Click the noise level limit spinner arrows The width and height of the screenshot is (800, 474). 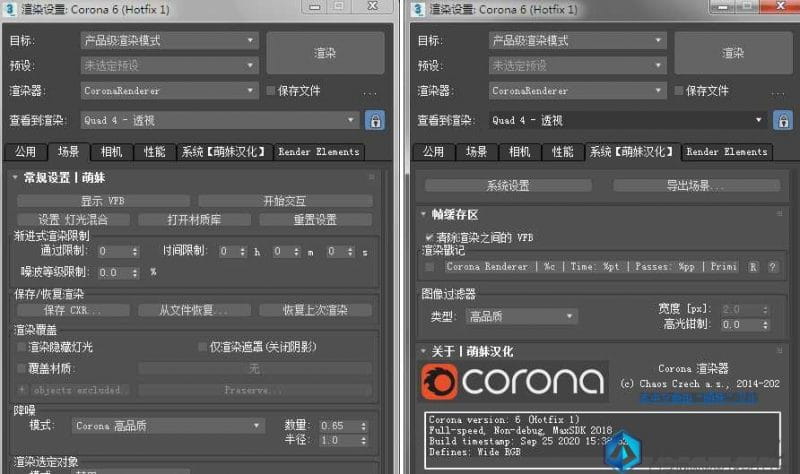coord(135,273)
